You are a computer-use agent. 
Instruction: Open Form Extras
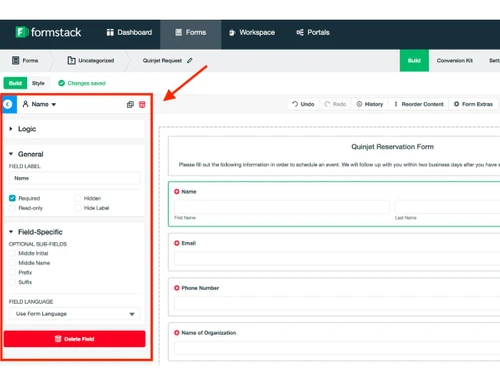coord(473,104)
